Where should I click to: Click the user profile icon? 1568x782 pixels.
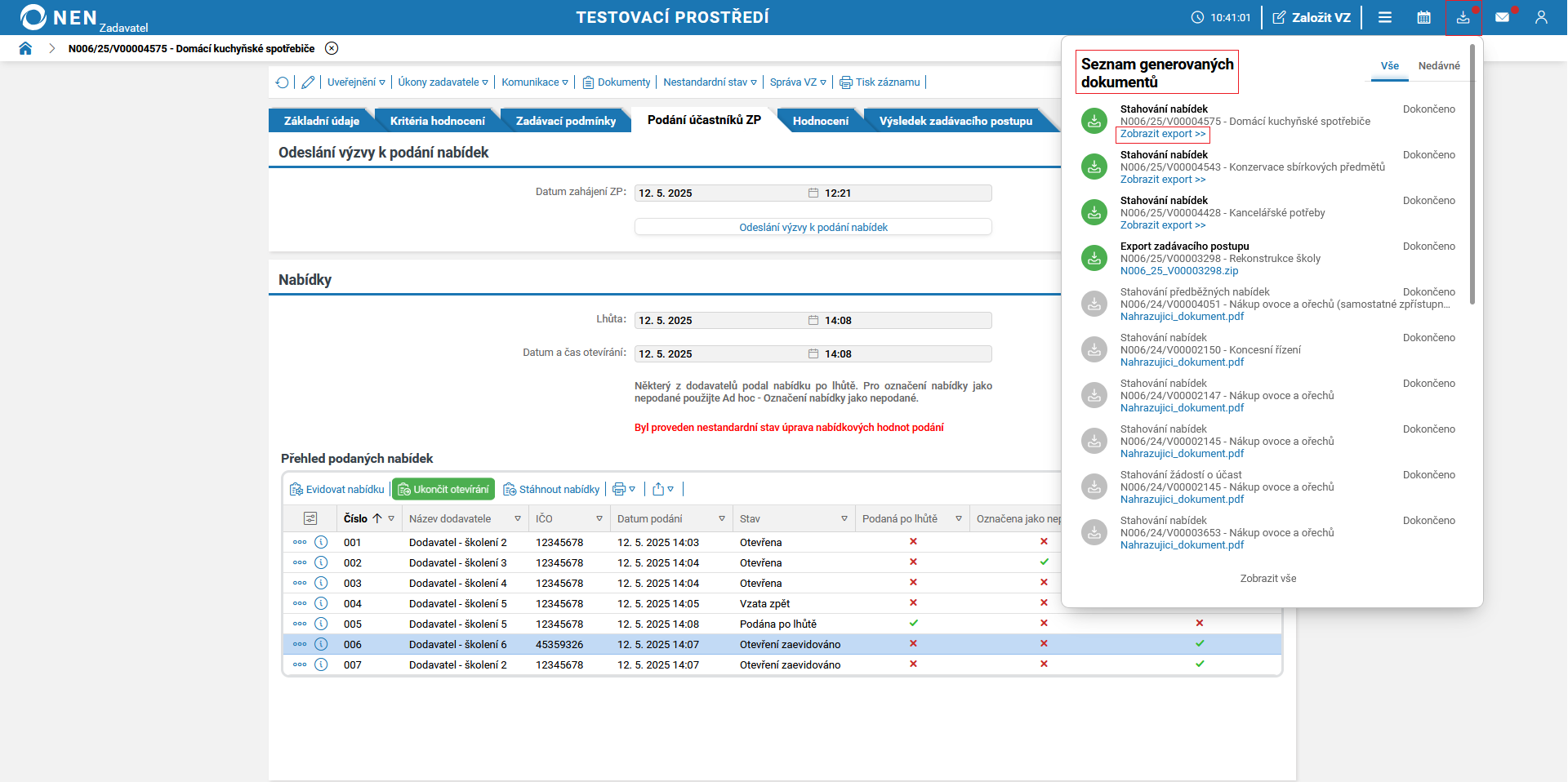(1541, 17)
